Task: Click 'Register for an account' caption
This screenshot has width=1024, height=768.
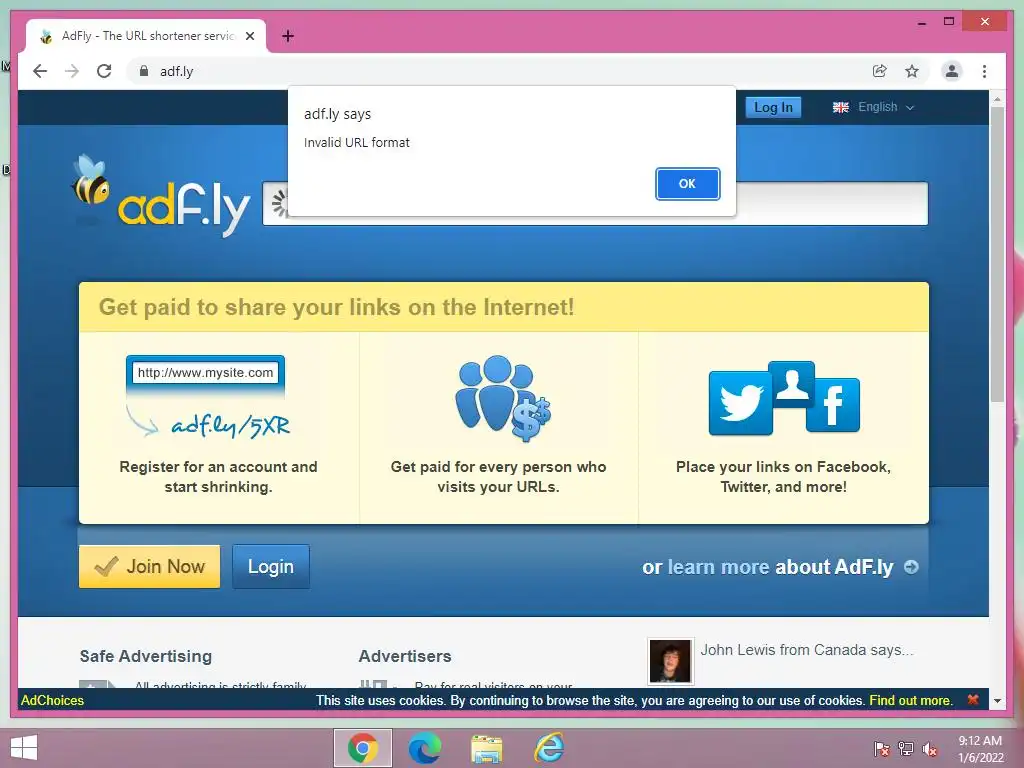Action: [x=218, y=477]
